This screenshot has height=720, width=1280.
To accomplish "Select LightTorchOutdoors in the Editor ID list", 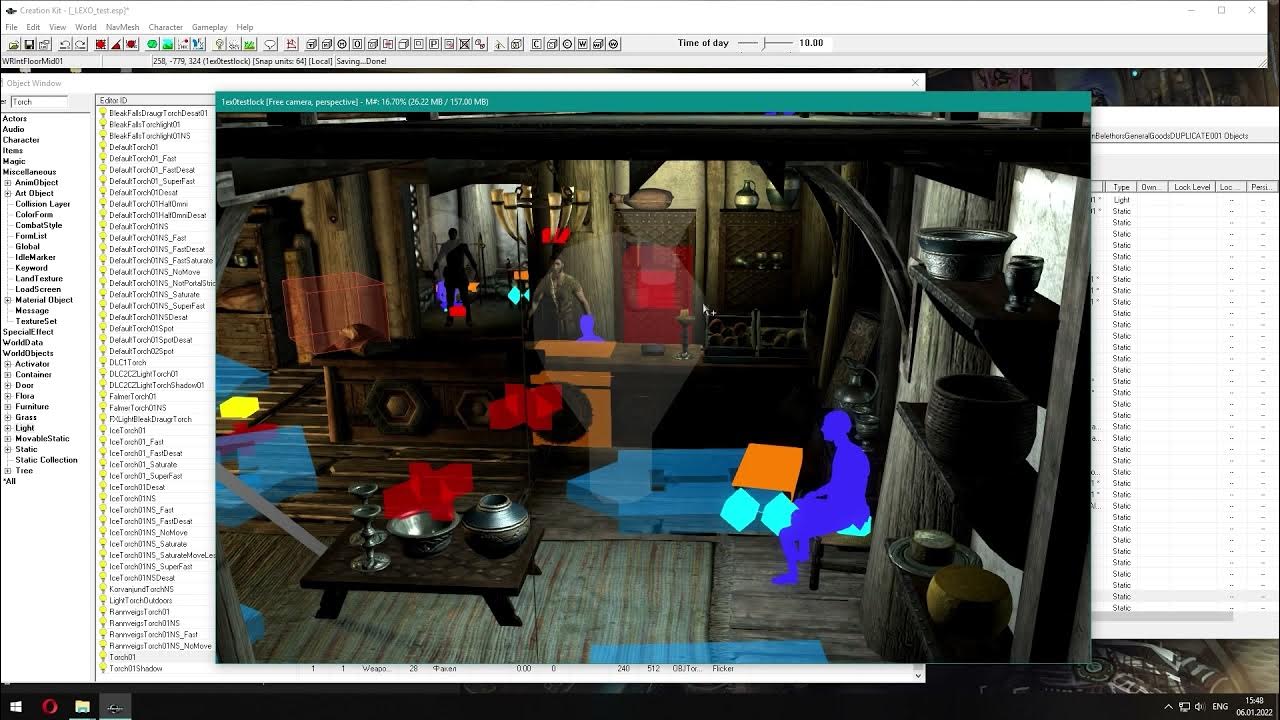I will [x=140, y=601].
